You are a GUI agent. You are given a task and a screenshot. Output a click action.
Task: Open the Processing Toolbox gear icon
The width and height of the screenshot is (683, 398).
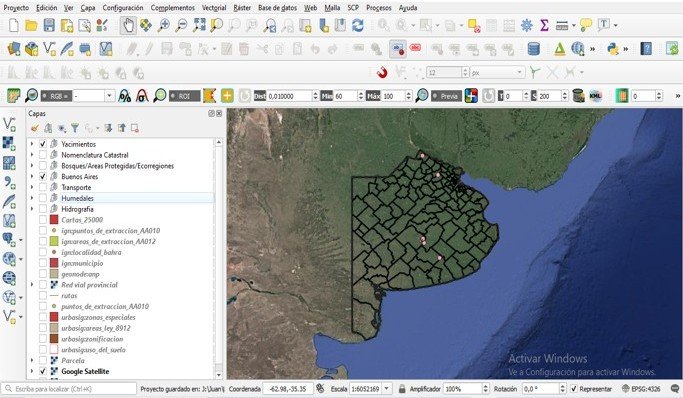[527, 25]
